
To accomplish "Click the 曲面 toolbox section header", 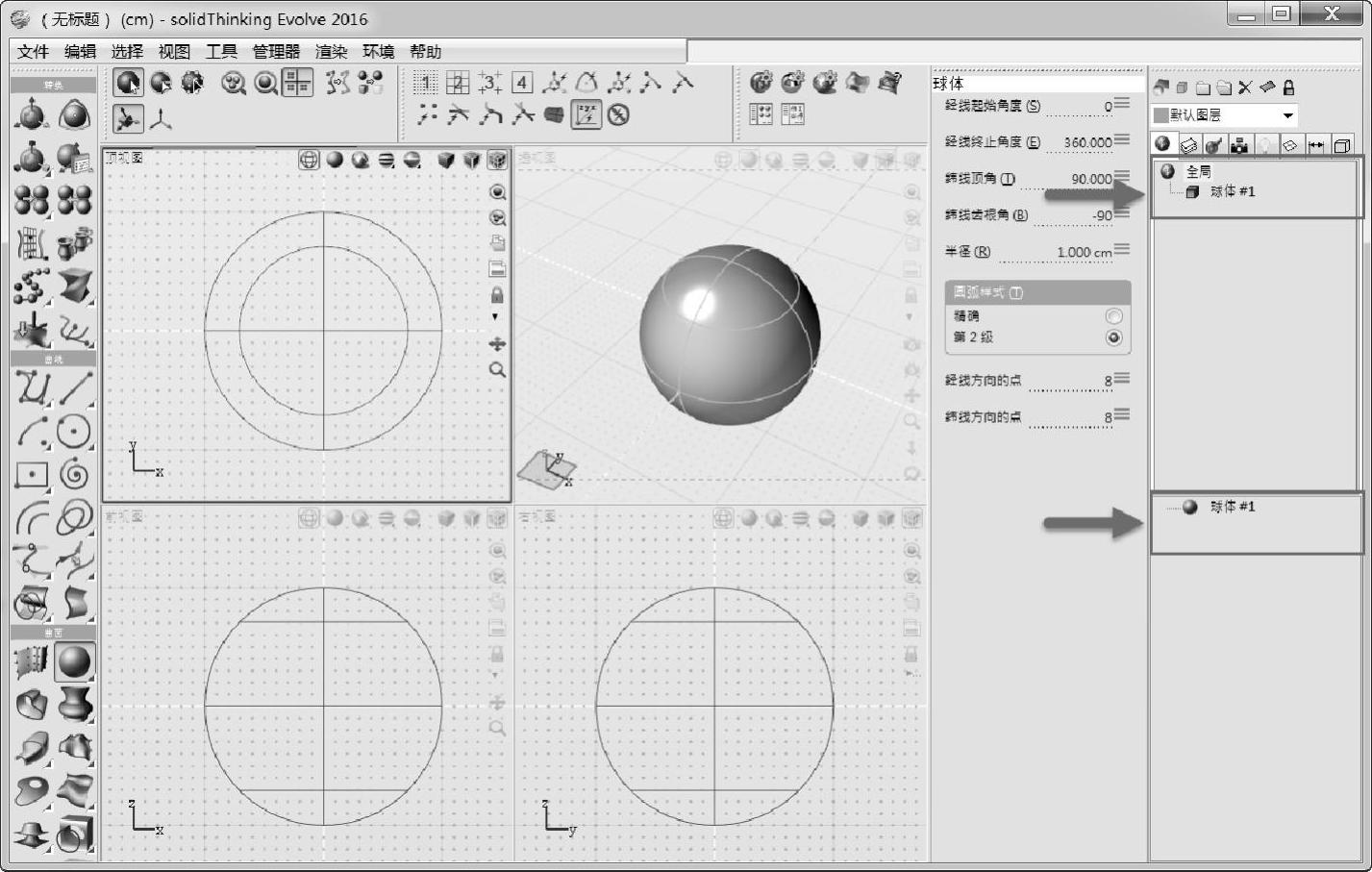I will 53,633.
